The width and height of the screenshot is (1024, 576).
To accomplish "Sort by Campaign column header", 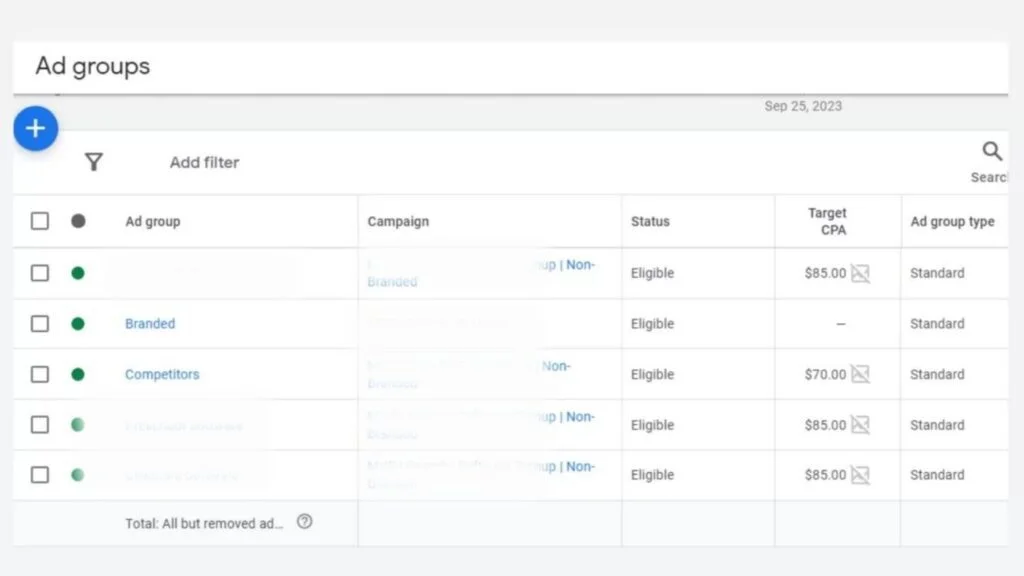I will [x=398, y=221].
